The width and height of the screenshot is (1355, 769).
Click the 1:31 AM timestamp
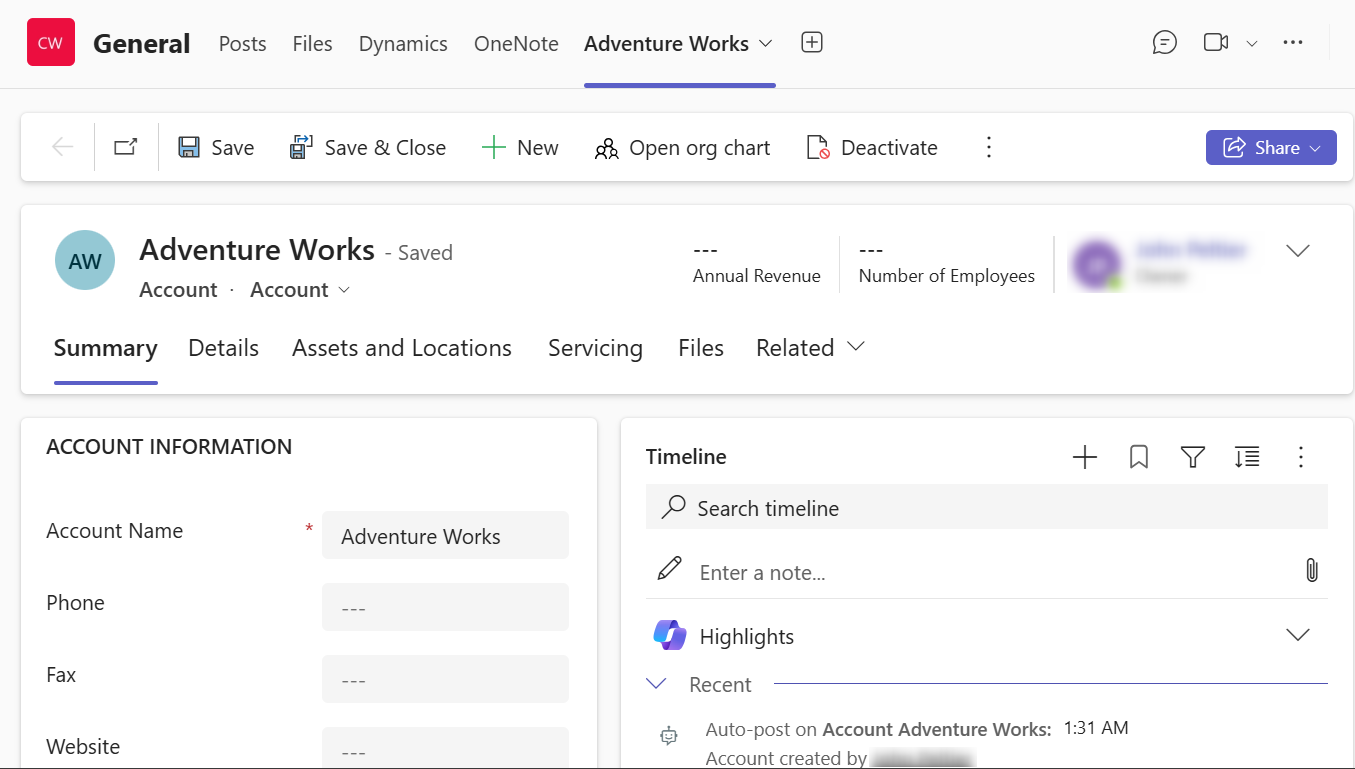tap(1096, 728)
